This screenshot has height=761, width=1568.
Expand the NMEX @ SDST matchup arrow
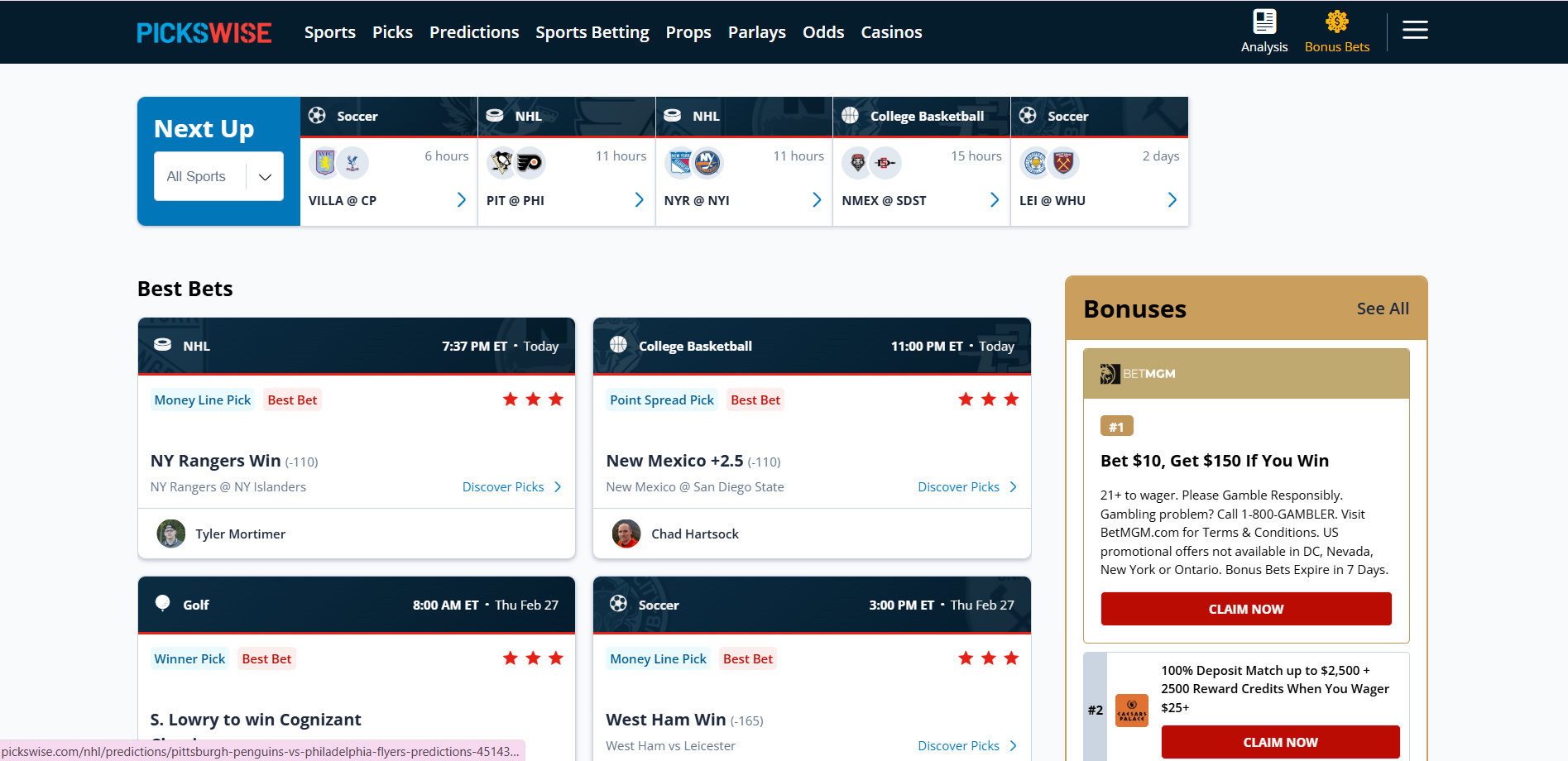[995, 200]
